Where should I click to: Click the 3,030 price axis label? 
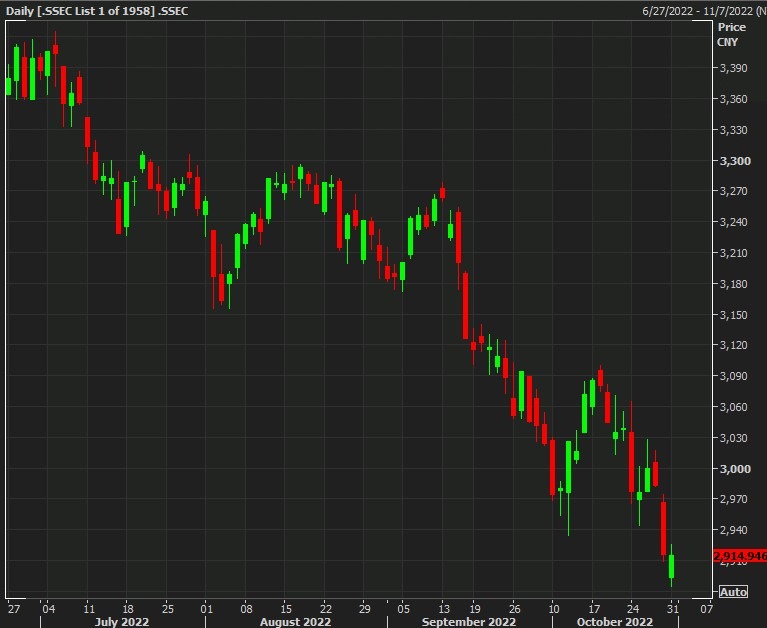coord(733,437)
